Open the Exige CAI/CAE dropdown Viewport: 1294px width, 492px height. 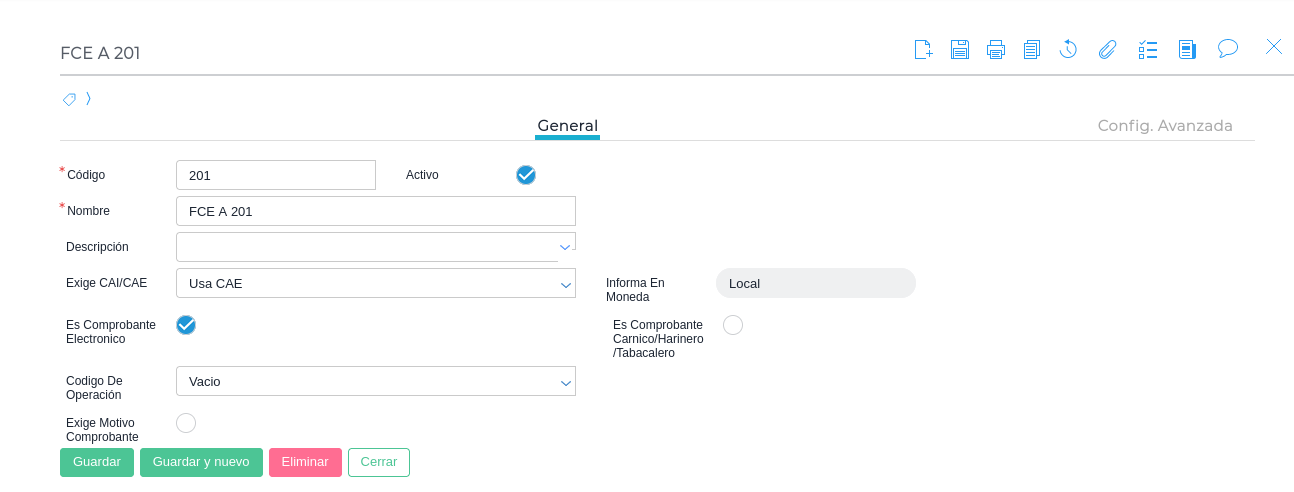[x=565, y=284]
